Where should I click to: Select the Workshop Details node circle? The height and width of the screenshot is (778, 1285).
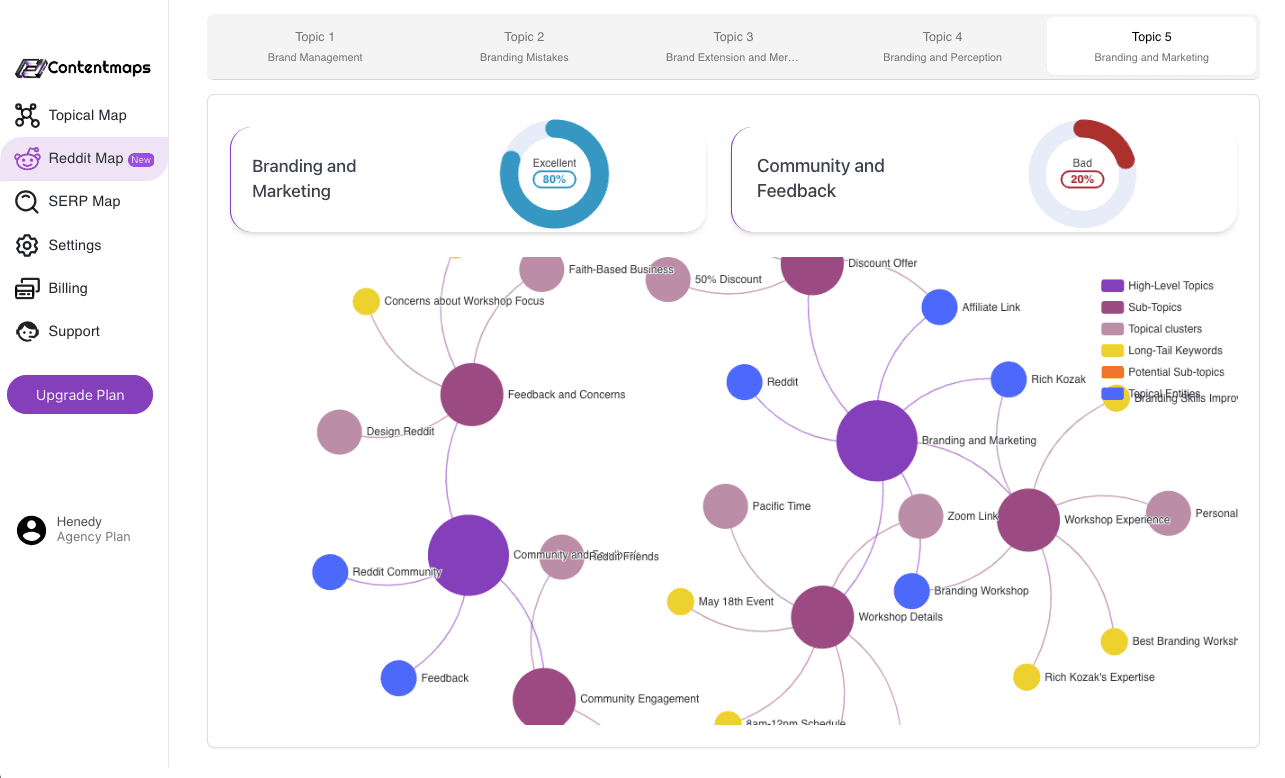tap(822, 617)
